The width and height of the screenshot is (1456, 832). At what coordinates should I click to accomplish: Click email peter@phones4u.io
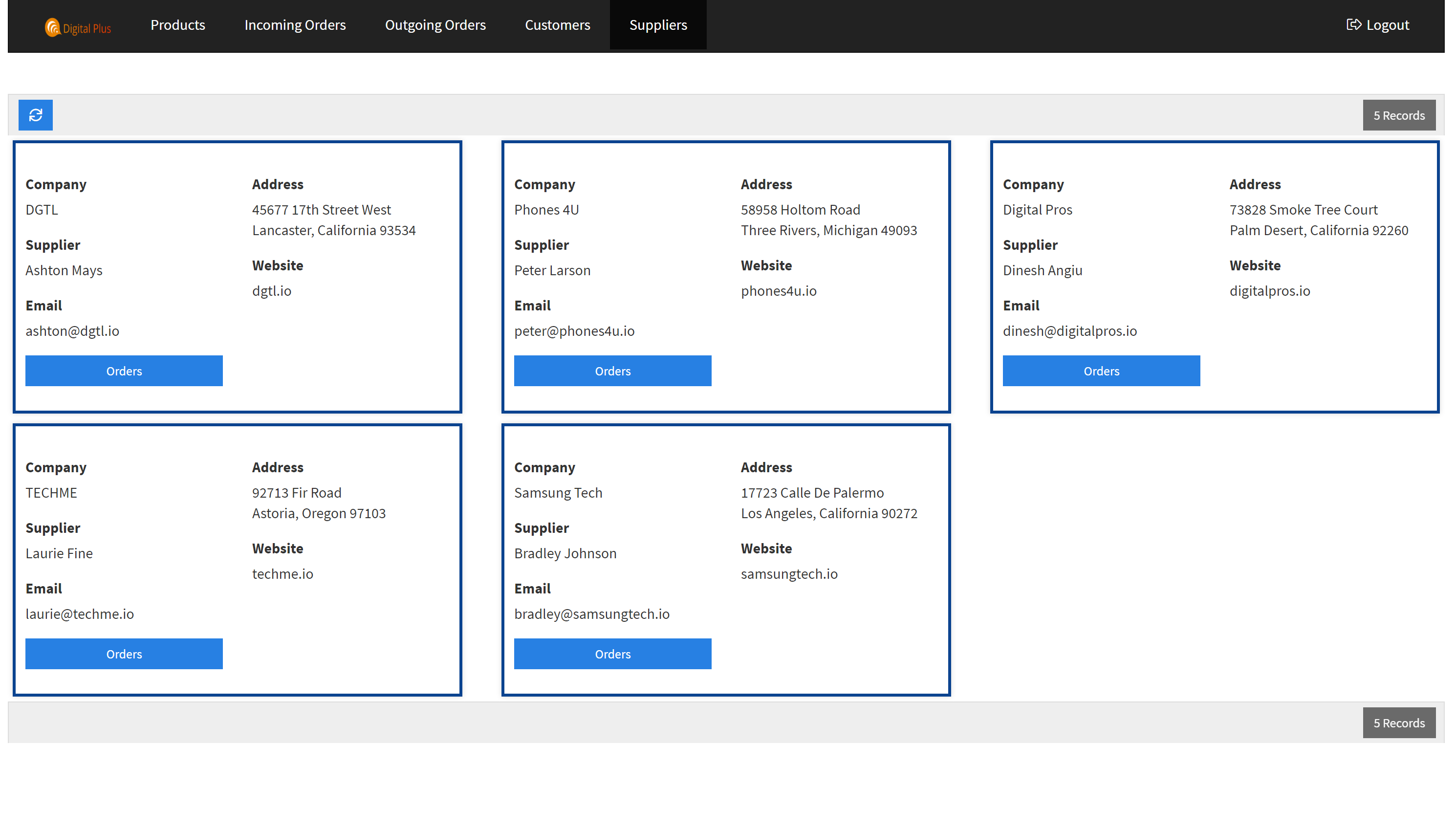(574, 331)
